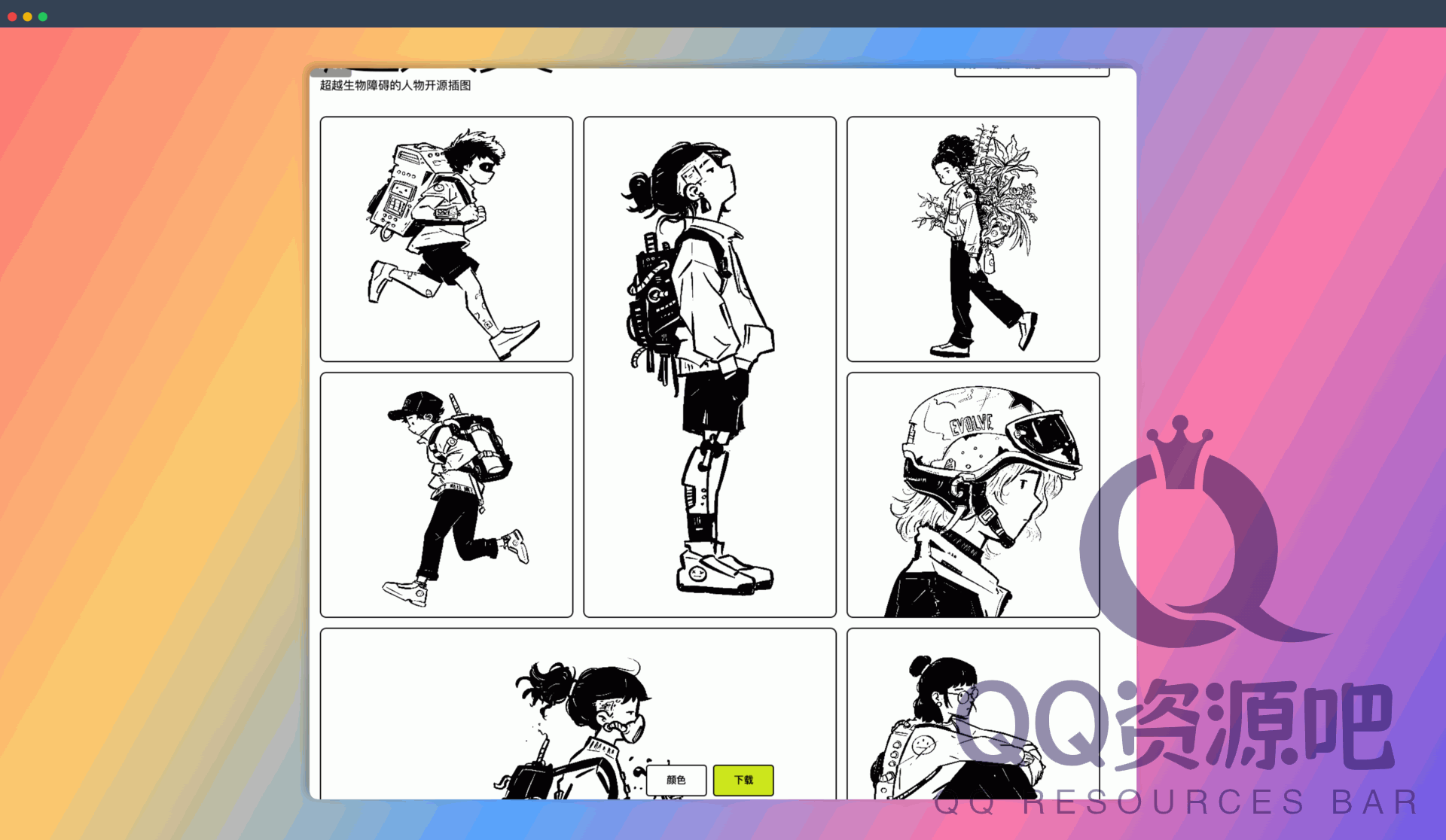Click the yellow 下载 download button
This screenshot has width=1446, height=840.
coord(743,780)
